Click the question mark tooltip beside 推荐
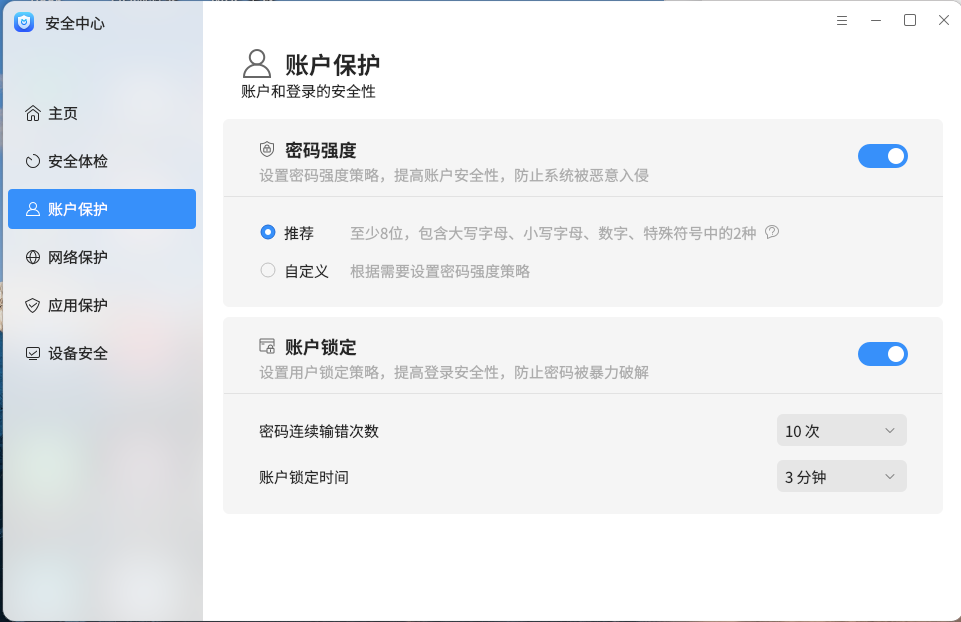Image resolution: width=961 pixels, height=622 pixels. 771,231
